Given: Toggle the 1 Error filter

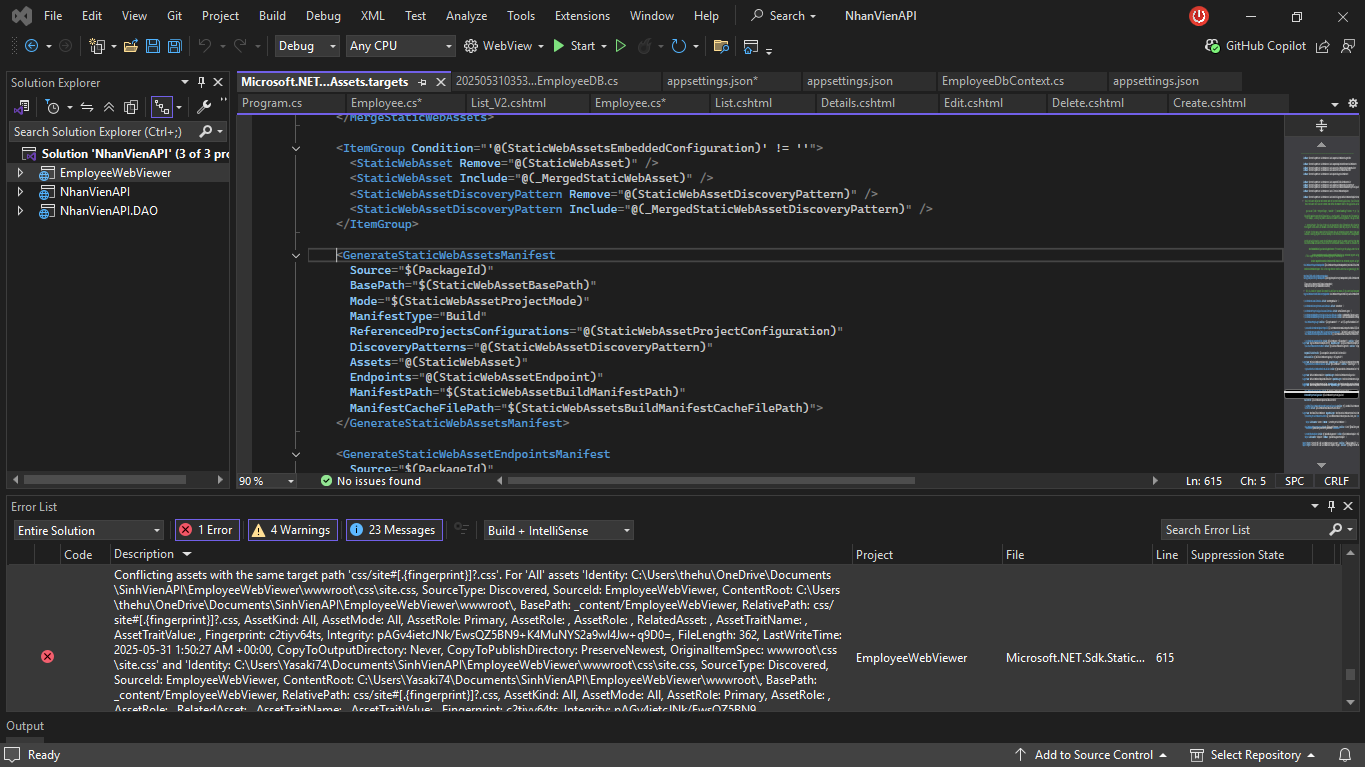Looking at the screenshot, I should [207, 530].
